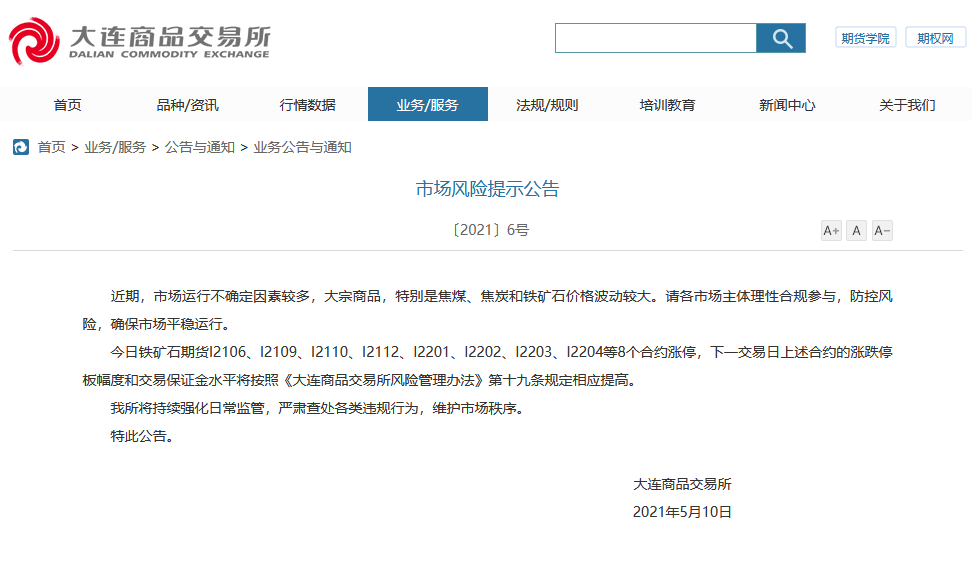Open the 法规/规则 menu
The image size is (972, 564).
coord(547,105)
